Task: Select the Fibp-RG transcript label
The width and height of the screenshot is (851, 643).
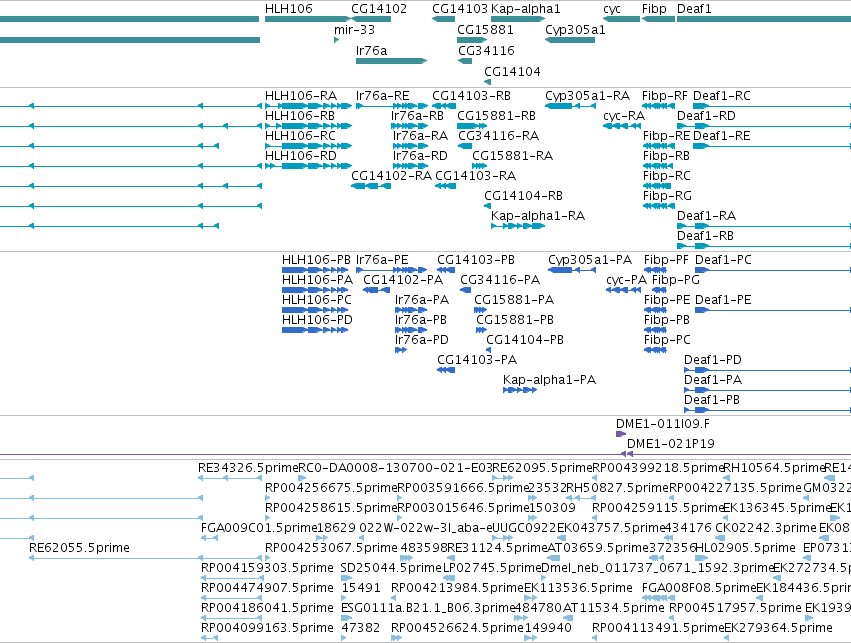Action: click(668, 196)
